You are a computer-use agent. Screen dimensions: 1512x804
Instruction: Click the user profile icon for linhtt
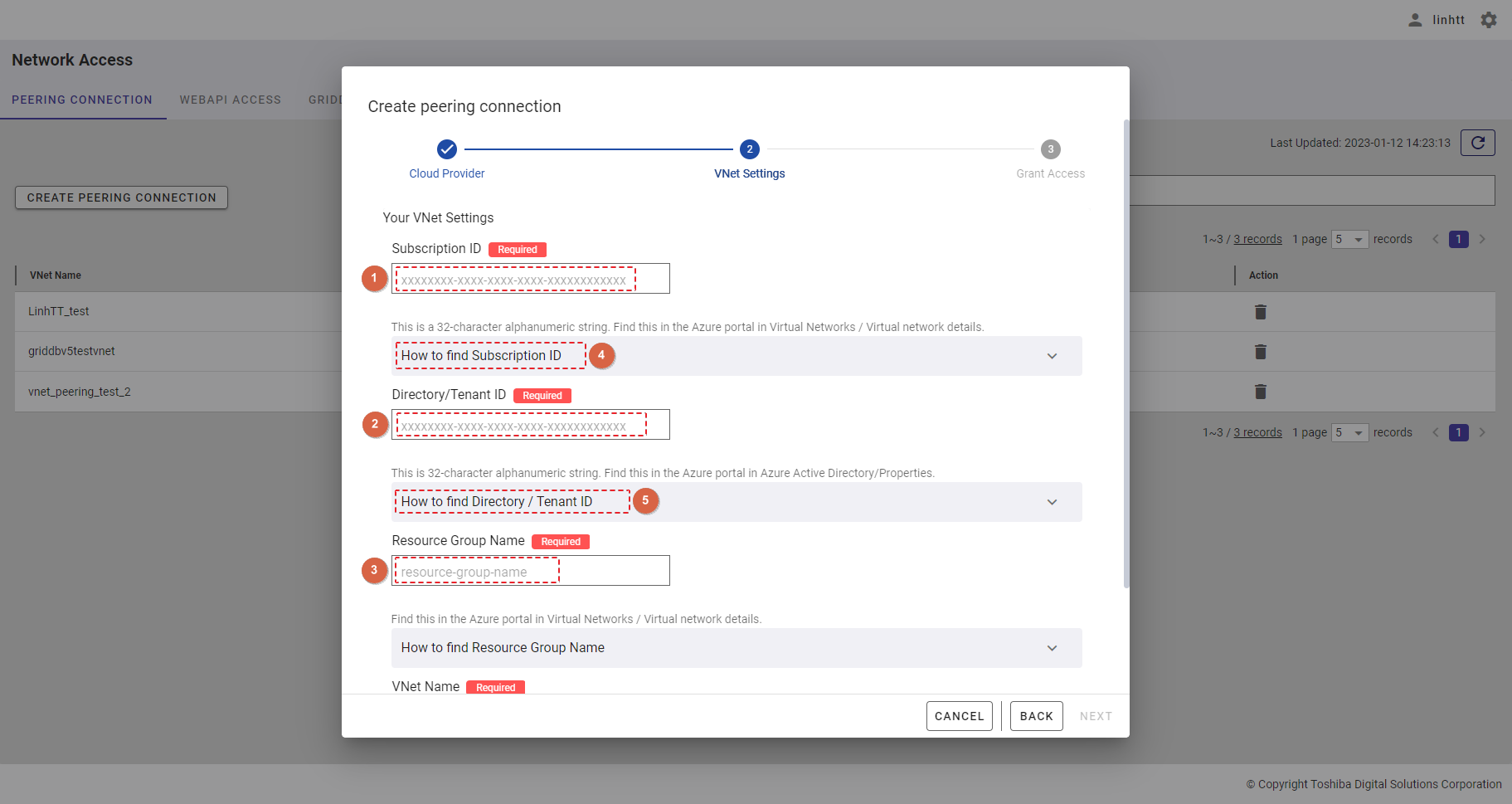(x=1415, y=20)
